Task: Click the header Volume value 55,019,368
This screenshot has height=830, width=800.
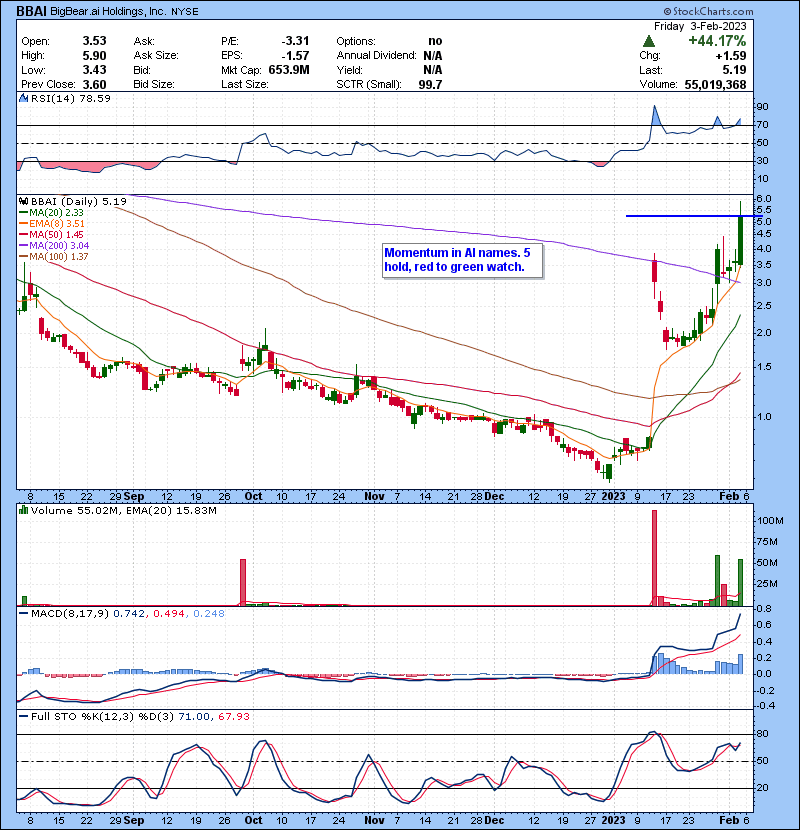Action: pos(715,84)
